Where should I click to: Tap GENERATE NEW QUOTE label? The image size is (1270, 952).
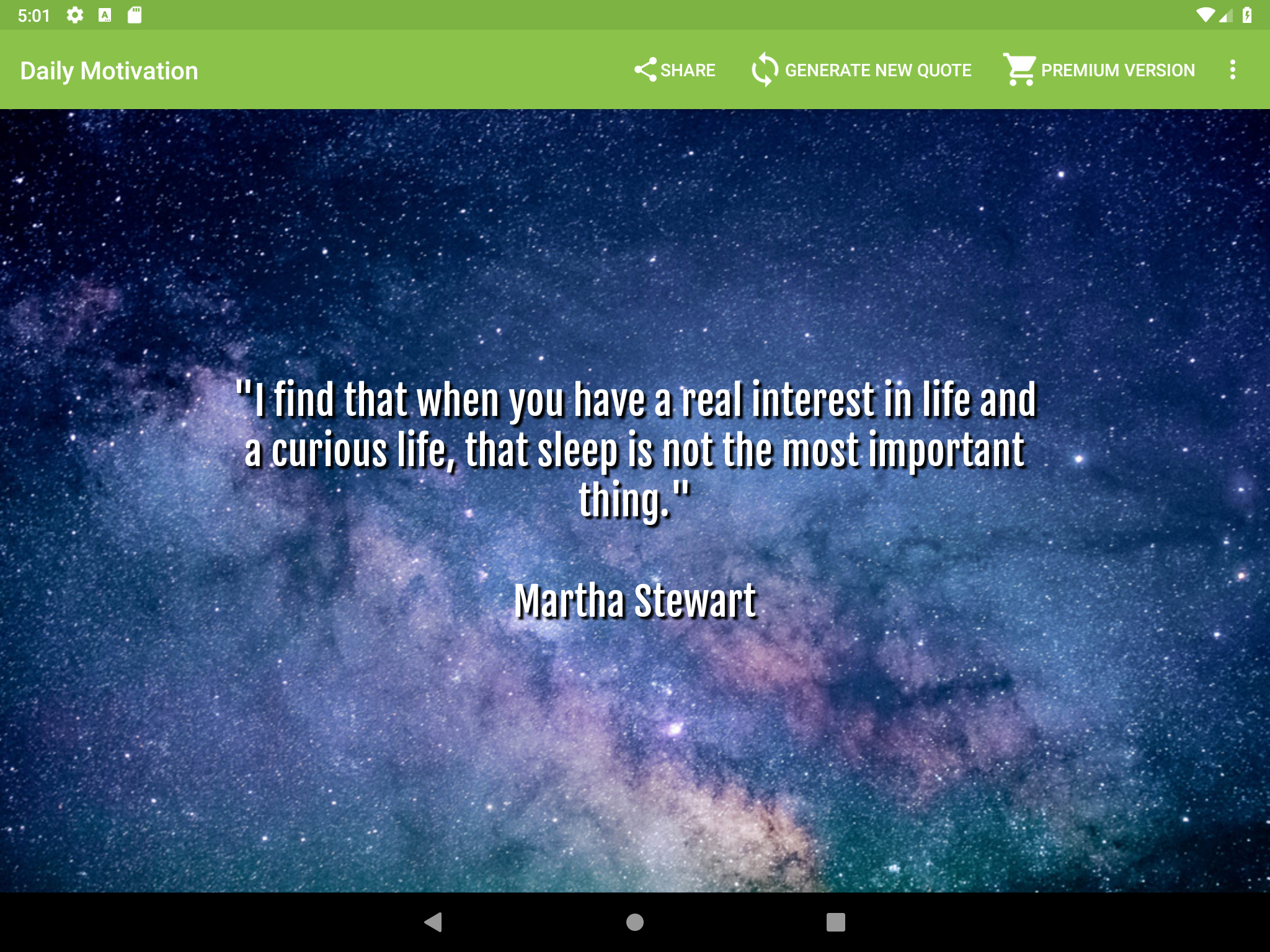[x=878, y=71]
